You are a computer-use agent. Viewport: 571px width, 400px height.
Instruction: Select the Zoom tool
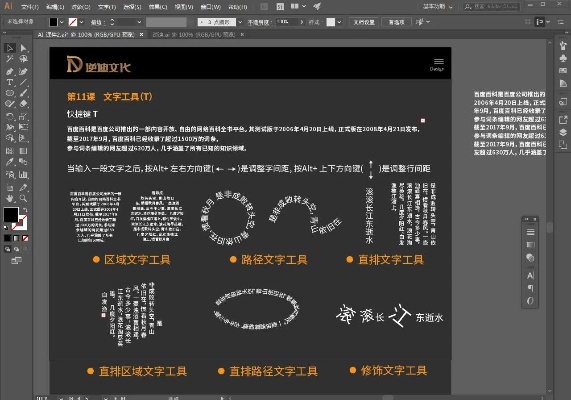(x=23, y=199)
